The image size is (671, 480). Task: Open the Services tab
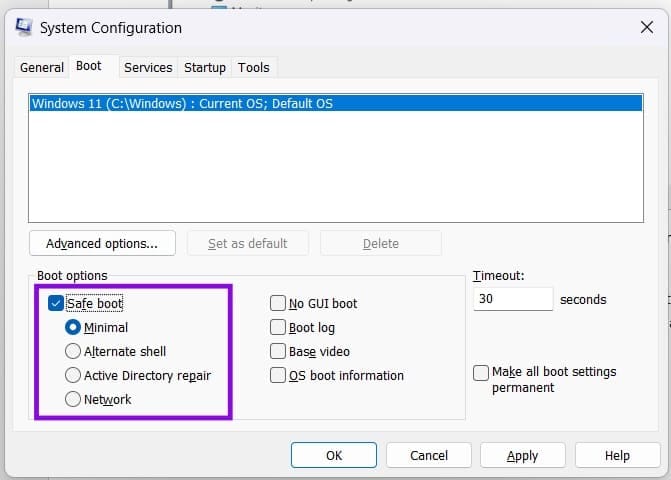[x=148, y=67]
